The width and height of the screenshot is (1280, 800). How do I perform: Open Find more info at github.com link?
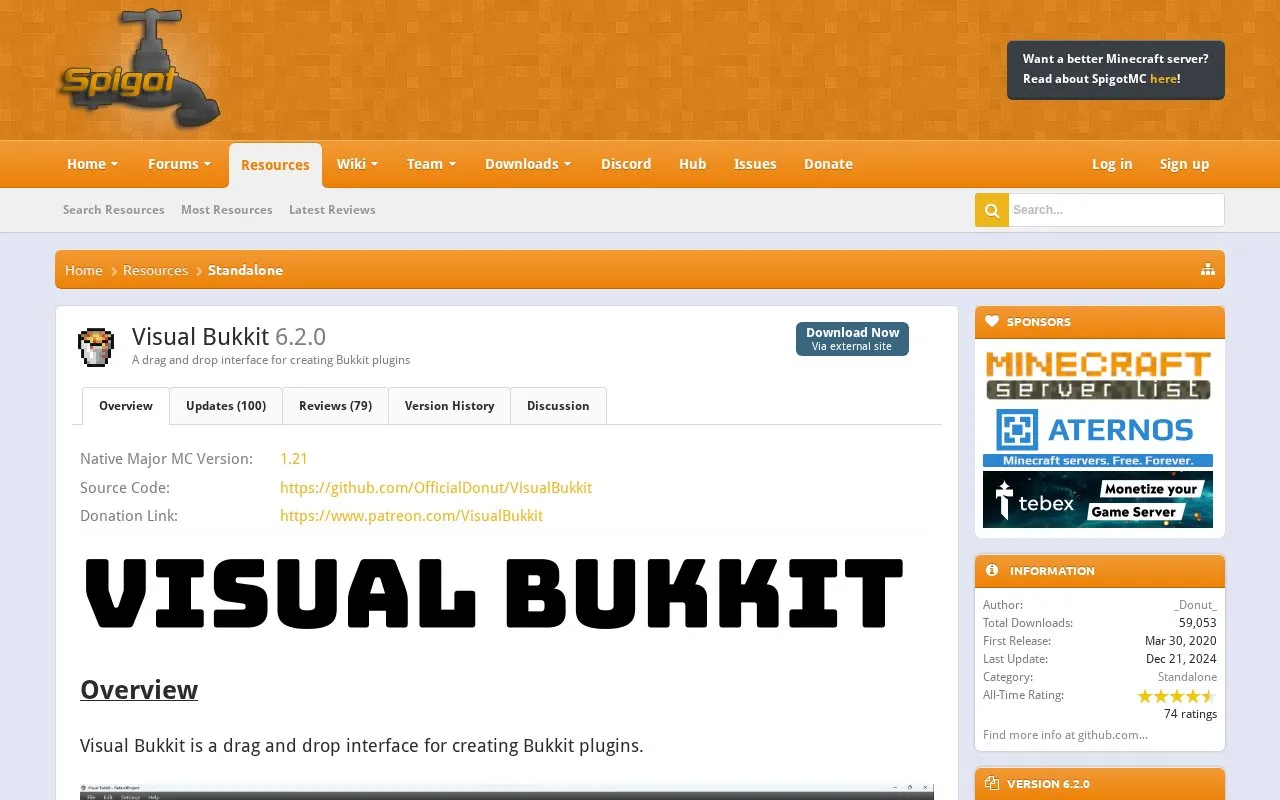point(1065,735)
